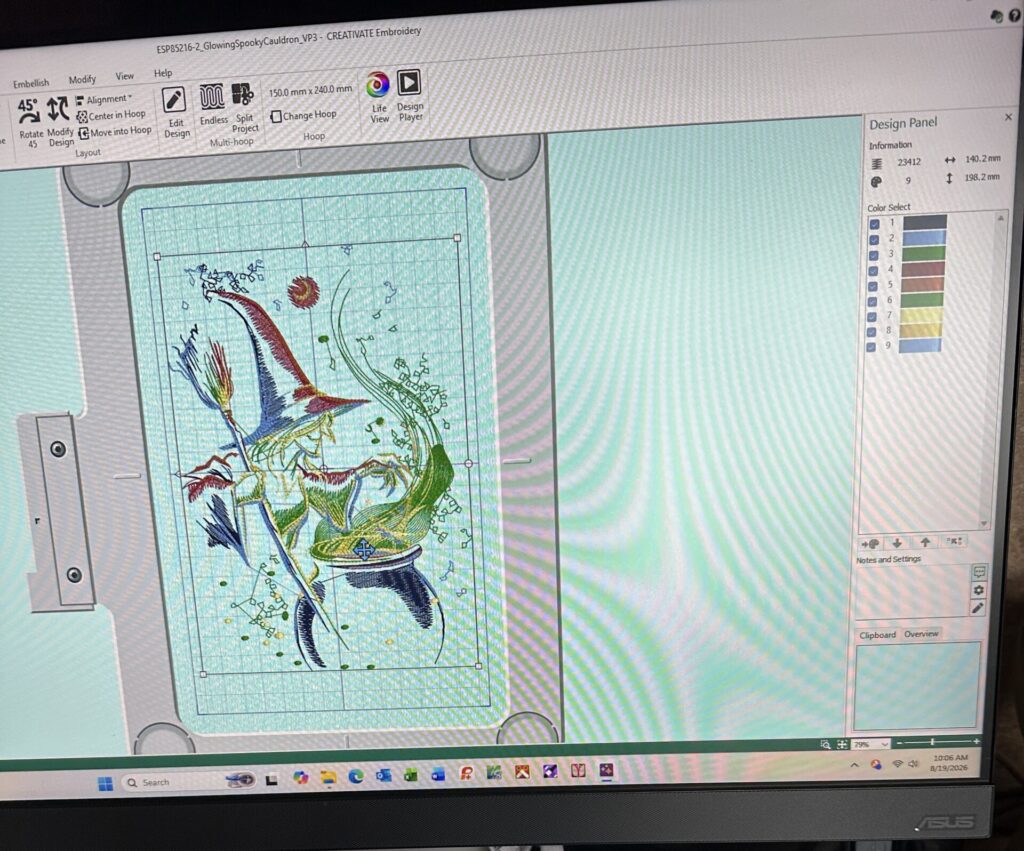This screenshot has width=1024, height=851.
Task: Launch Life View
Action: click(x=378, y=97)
